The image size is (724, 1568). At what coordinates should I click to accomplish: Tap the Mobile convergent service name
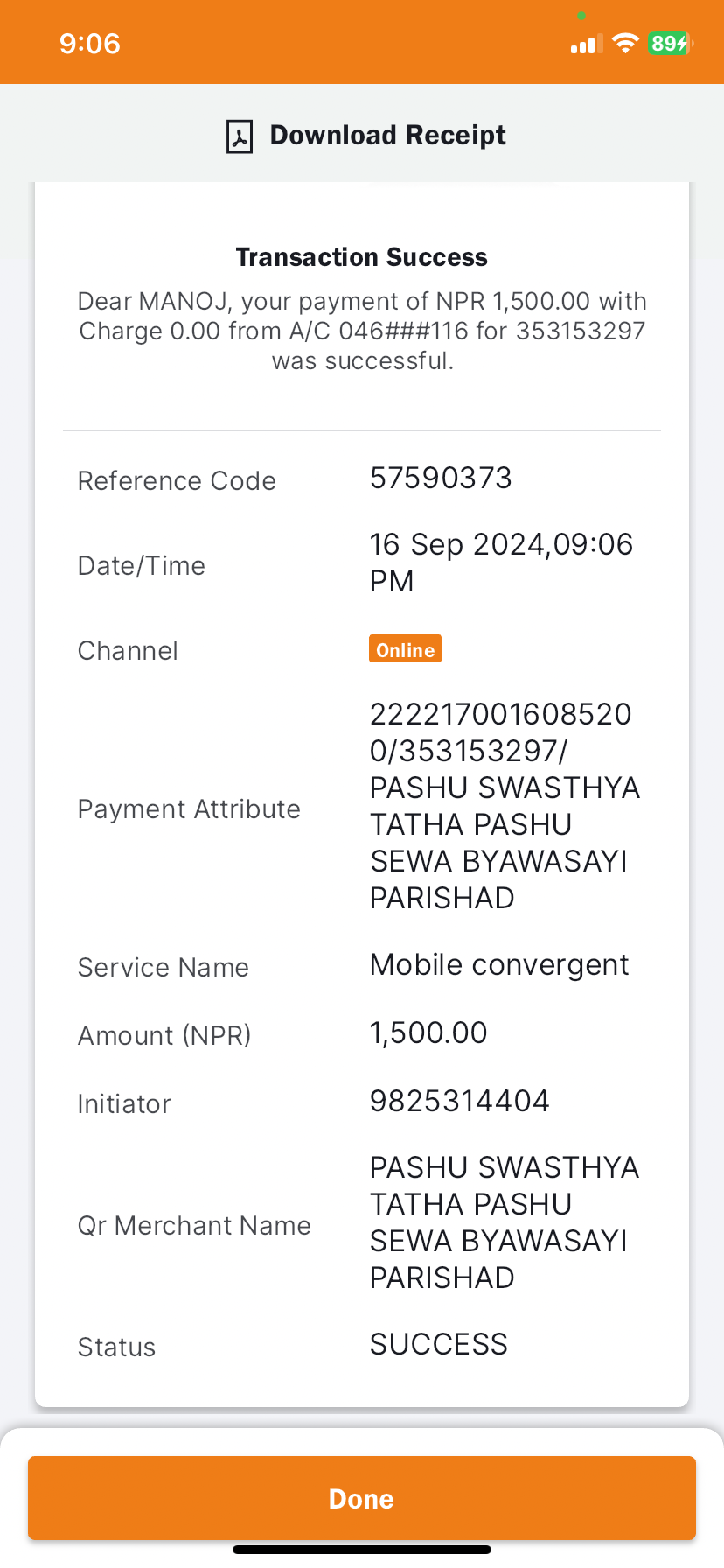[499, 964]
